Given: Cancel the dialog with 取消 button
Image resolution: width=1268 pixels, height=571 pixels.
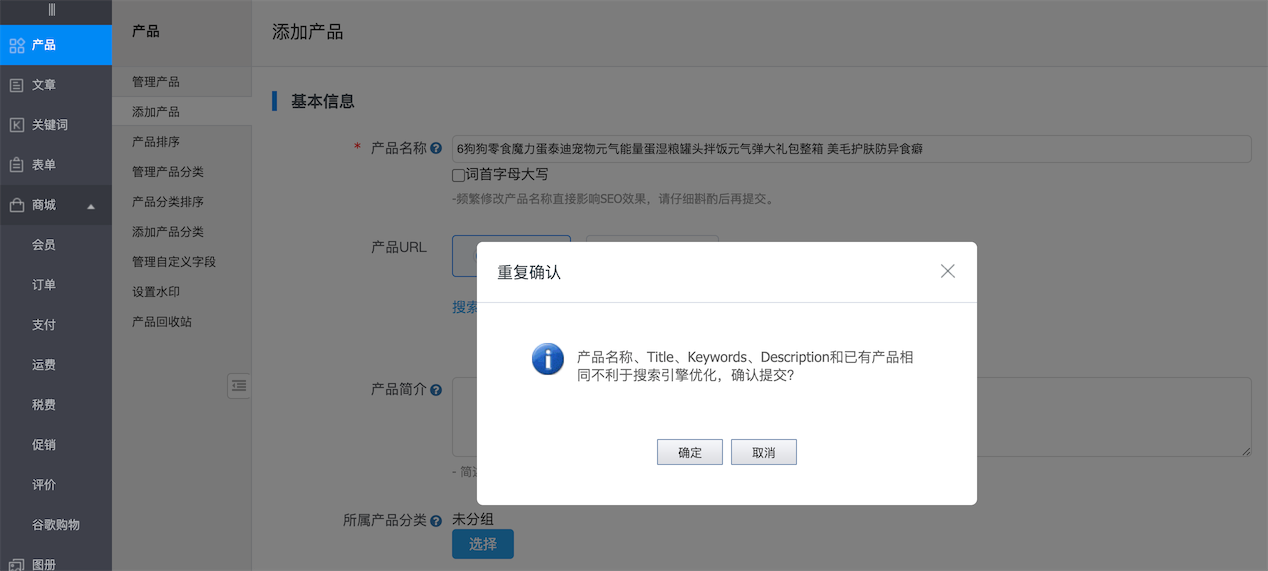Looking at the screenshot, I should click(763, 452).
